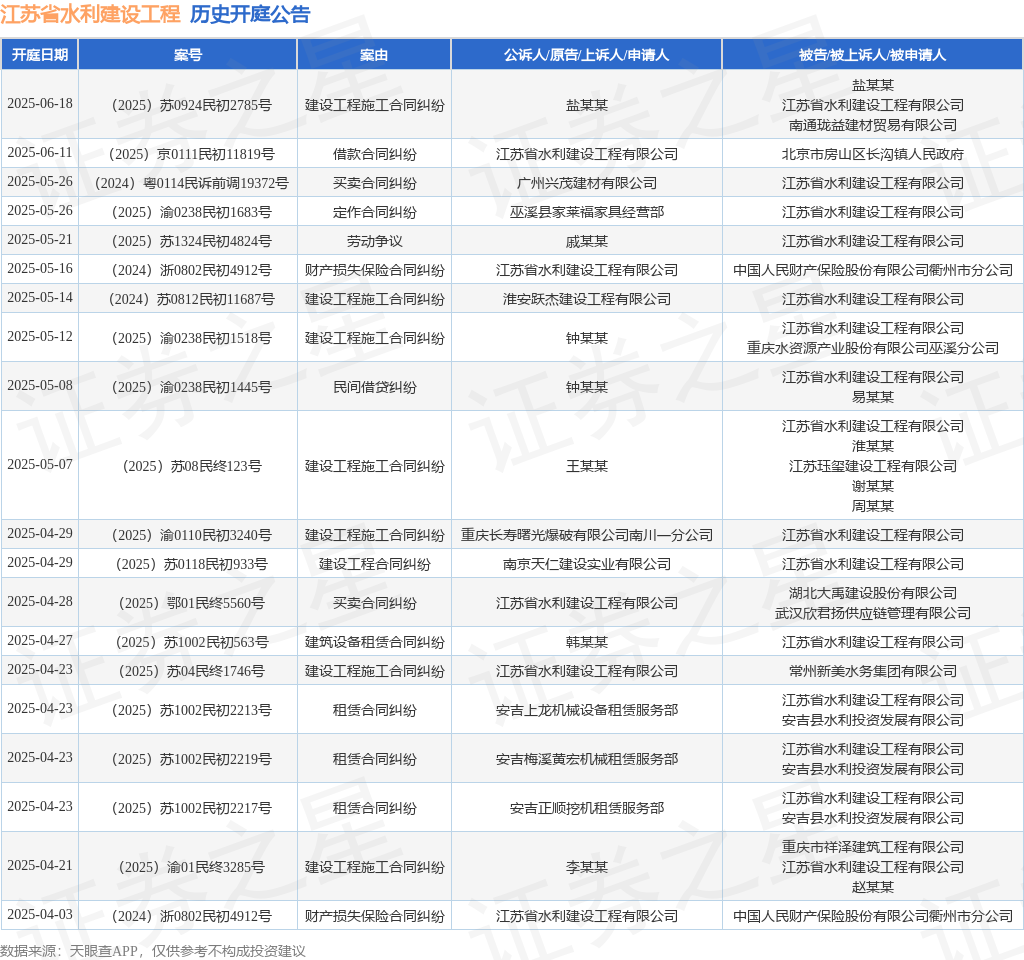Click plaintiff 韩某某
Screen dimensions: 1024x960
pos(586,642)
